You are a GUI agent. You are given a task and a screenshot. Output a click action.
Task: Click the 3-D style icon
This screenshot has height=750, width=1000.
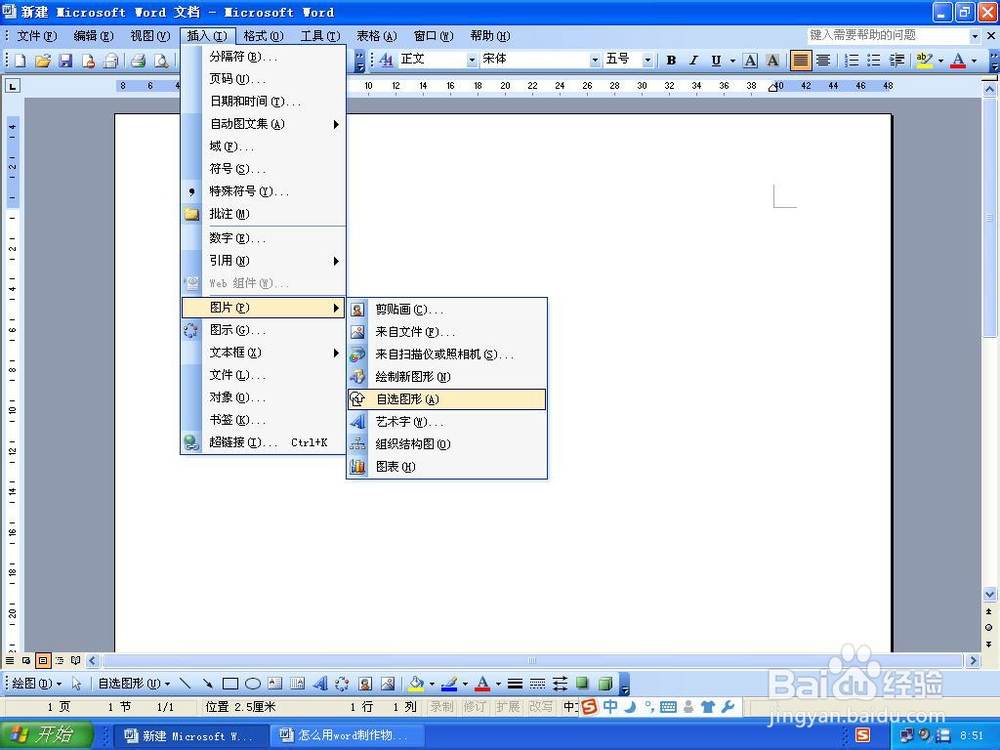(605, 684)
